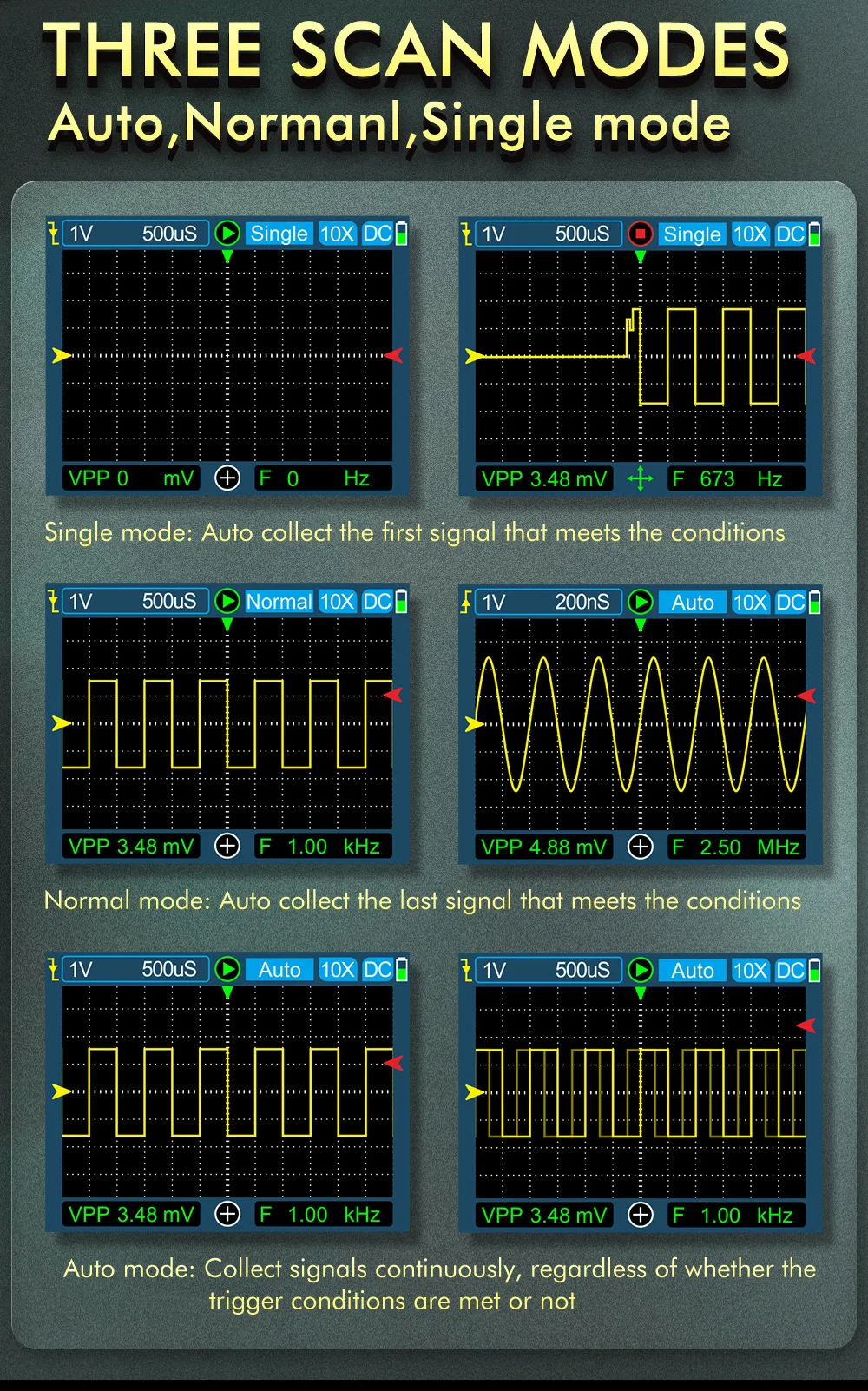Toggle DC coupling on the sine wave screen
The width and height of the screenshot is (868, 1391).
(790, 602)
